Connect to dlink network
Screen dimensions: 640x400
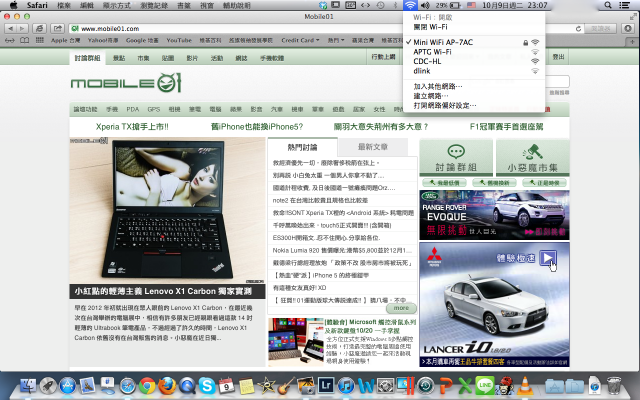[x=473, y=71]
